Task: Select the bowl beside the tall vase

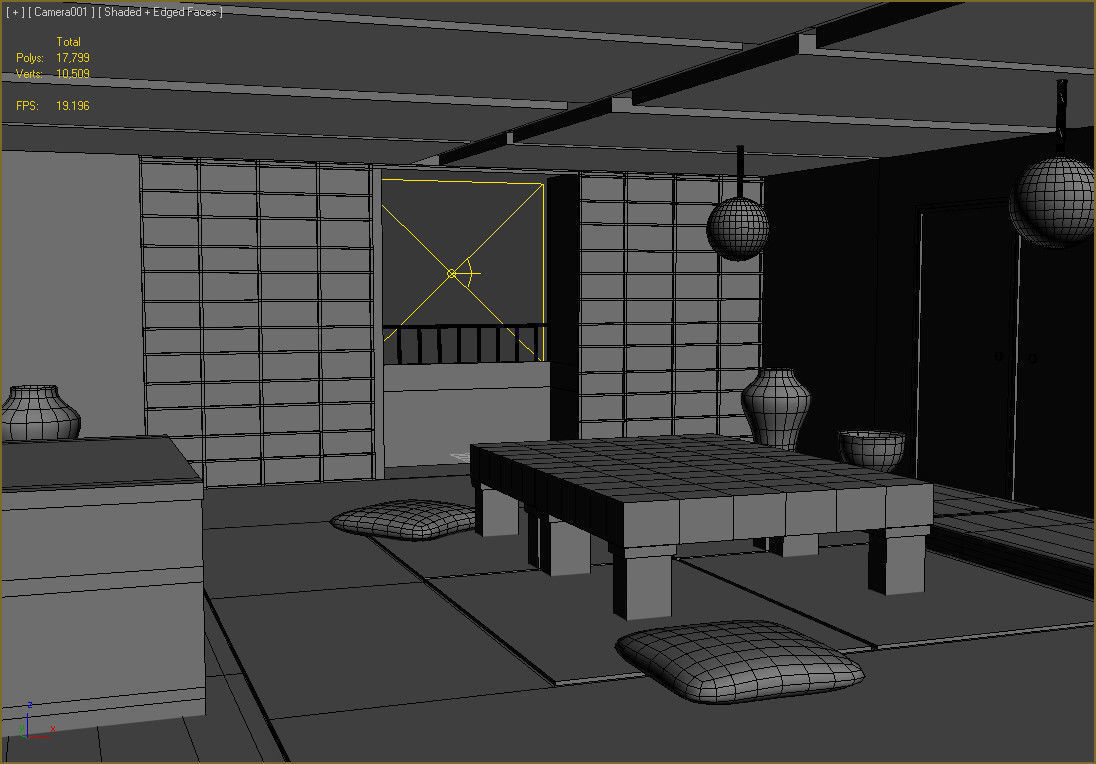Action: click(x=872, y=451)
